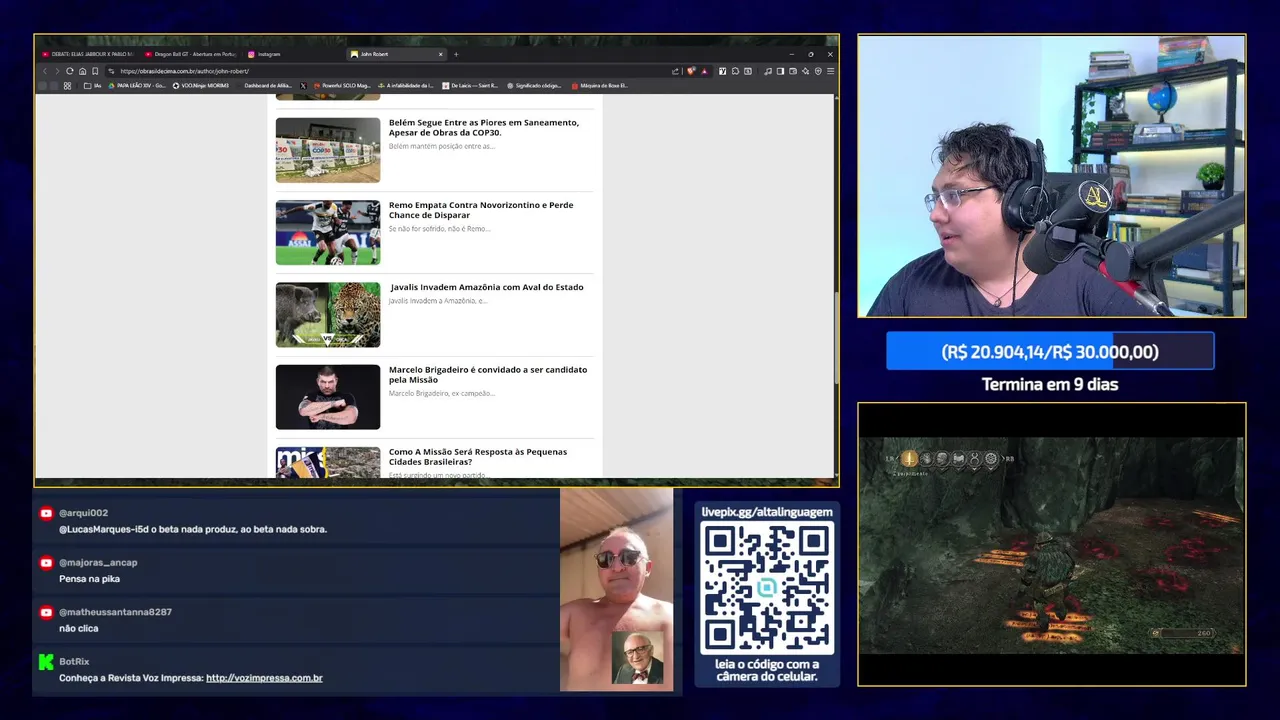Open article Javalis Invadem Amazônia com Aval do Estado

486,287
